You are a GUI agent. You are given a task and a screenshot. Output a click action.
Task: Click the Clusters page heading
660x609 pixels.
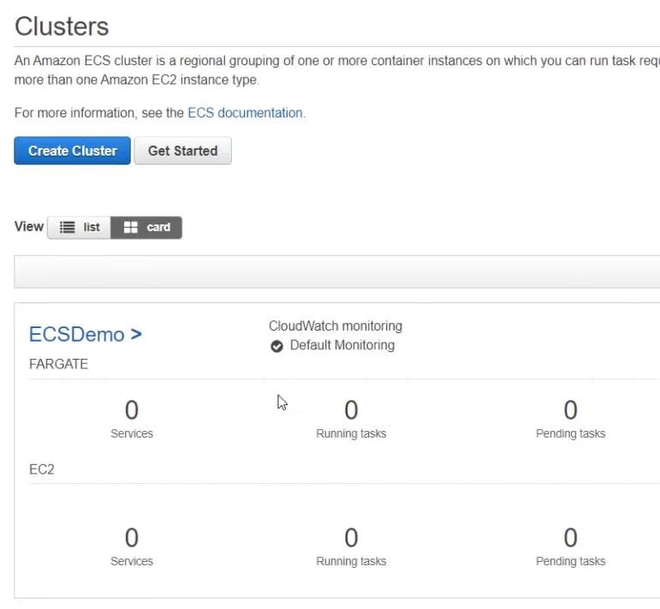62,27
